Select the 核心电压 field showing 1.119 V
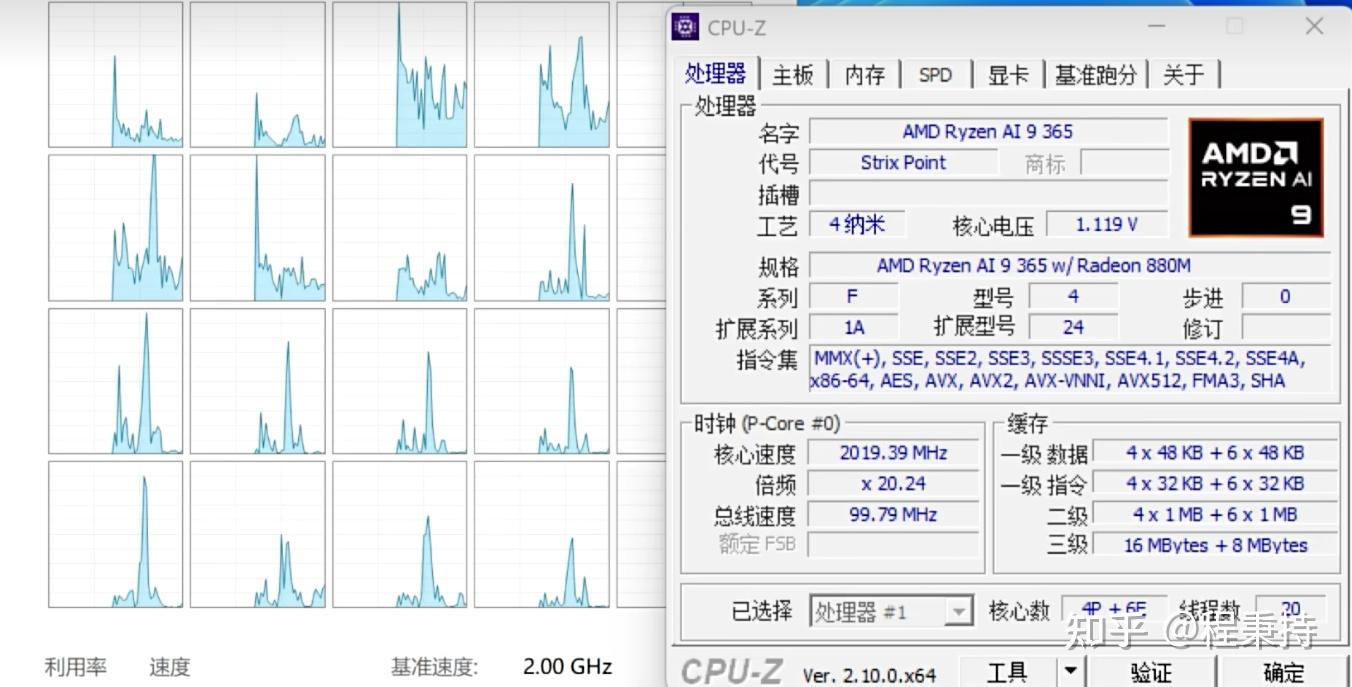This screenshot has height=687, width=1352. (1106, 224)
